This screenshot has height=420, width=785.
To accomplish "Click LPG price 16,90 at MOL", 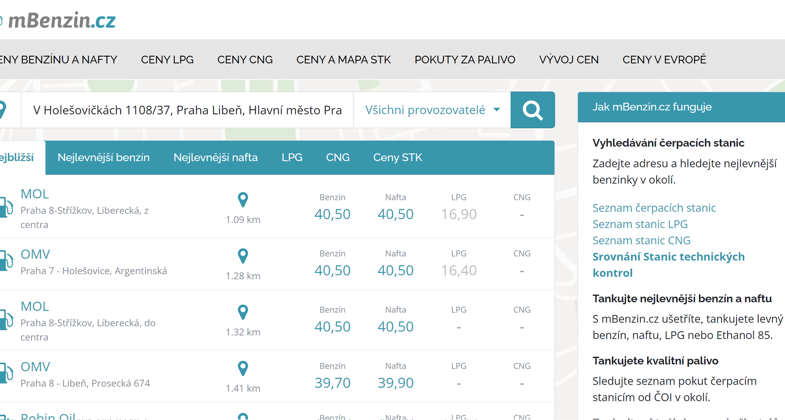I will (x=459, y=214).
